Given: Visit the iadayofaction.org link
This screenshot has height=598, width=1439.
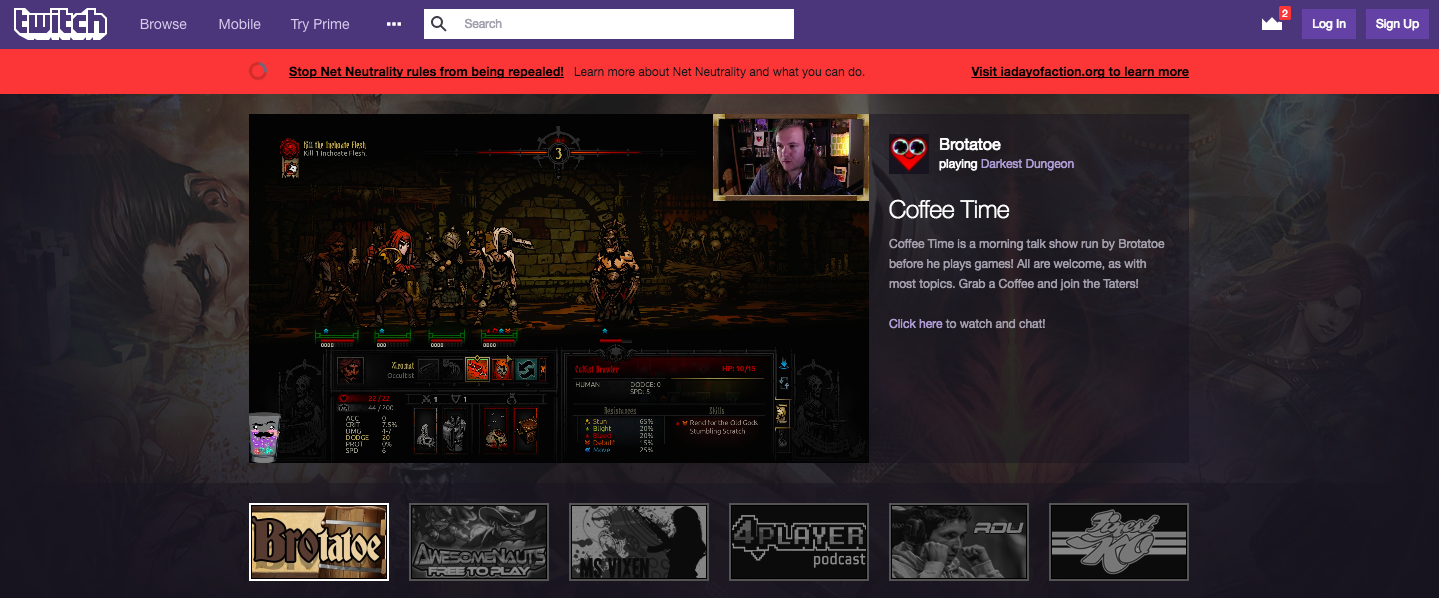Looking at the screenshot, I should [x=1080, y=72].
